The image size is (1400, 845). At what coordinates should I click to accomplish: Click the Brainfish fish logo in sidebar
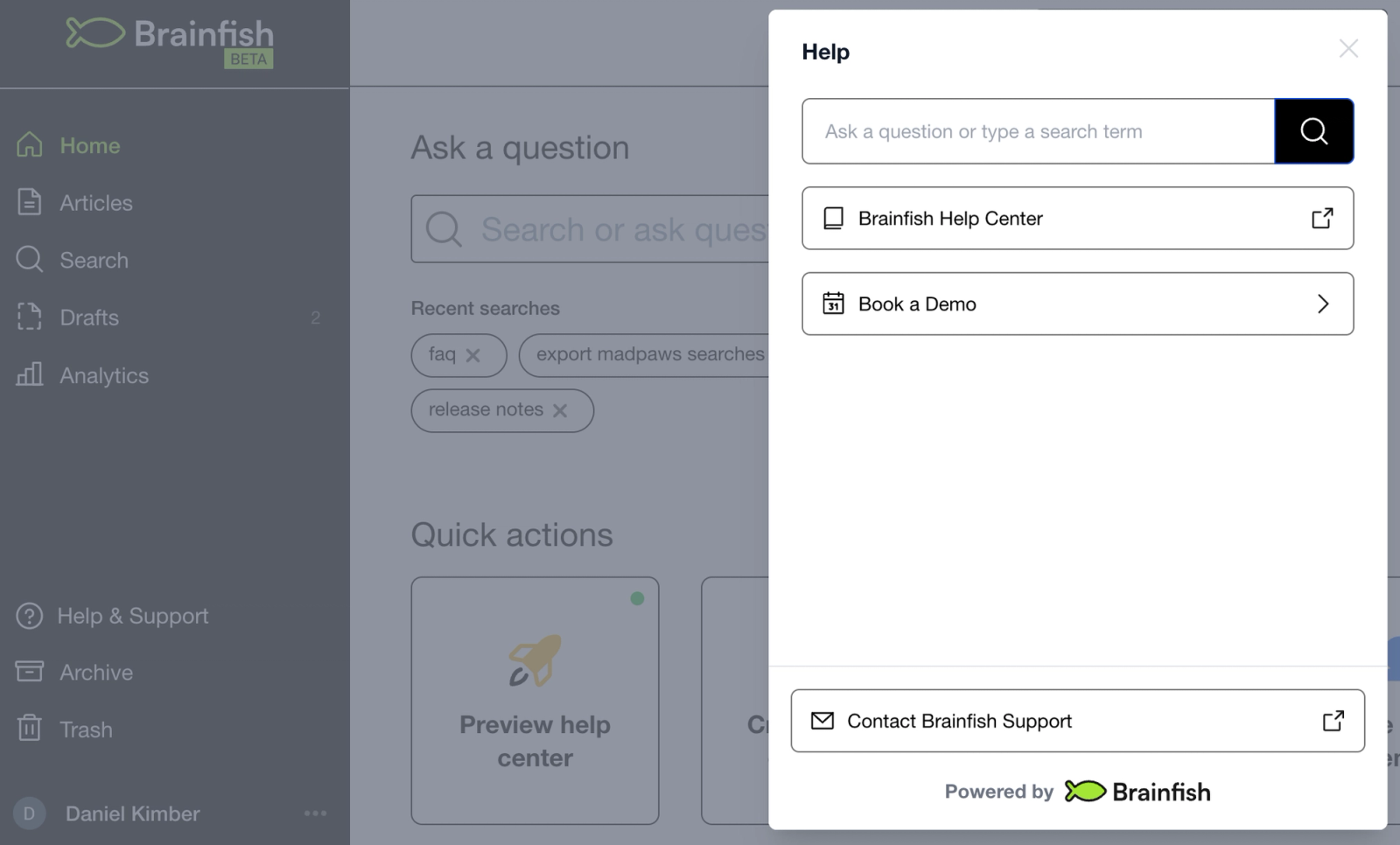(x=95, y=33)
